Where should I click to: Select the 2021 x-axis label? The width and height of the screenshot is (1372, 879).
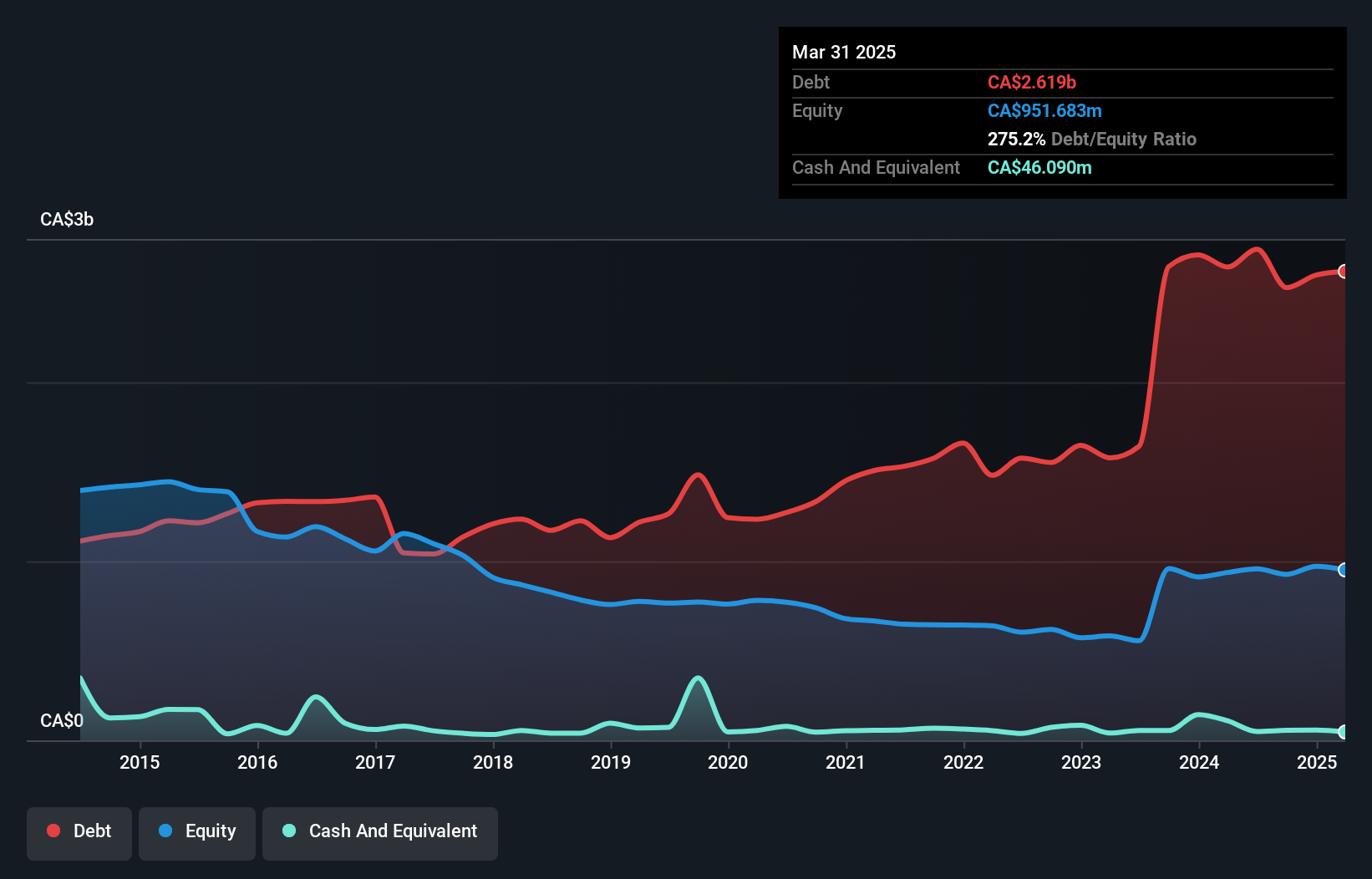pyautogui.click(x=846, y=762)
